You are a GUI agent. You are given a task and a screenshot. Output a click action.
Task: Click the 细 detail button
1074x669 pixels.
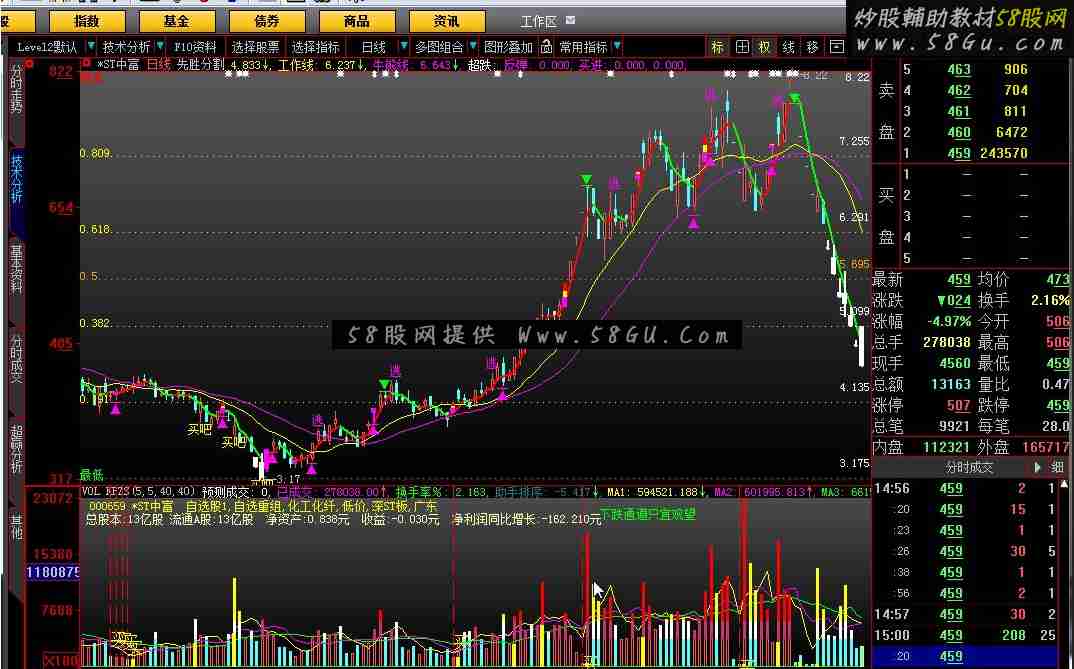(1058, 468)
